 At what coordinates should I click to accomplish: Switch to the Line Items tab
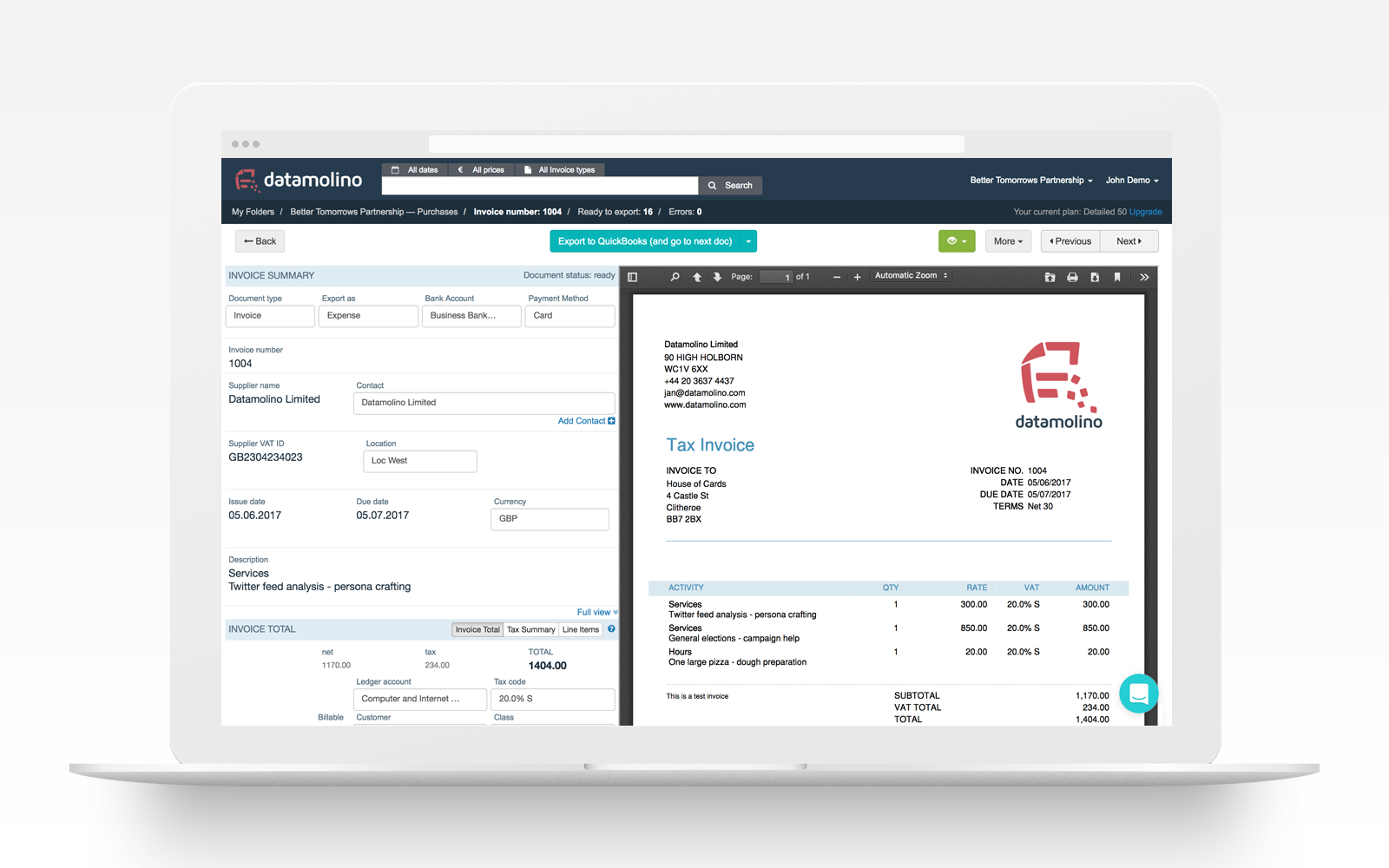(x=581, y=629)
